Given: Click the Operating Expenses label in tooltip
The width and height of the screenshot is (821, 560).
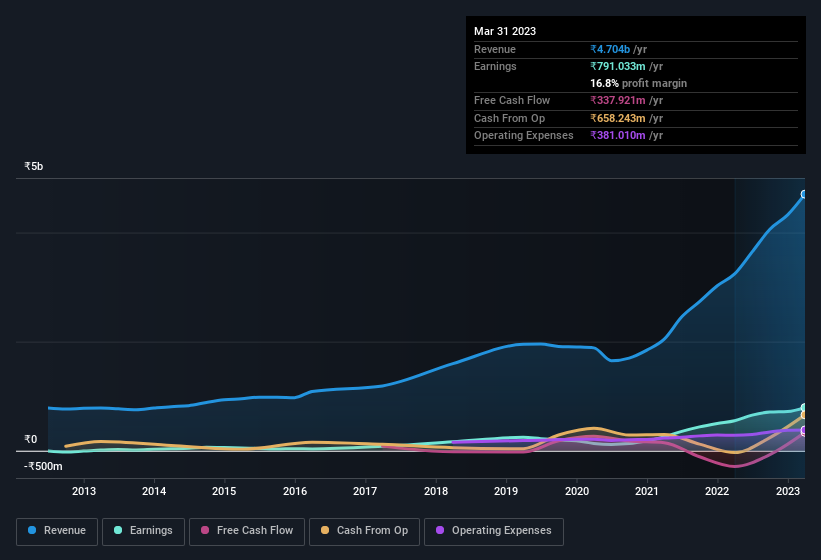Looking at the screenshot, I should click(x=524, y=136).
